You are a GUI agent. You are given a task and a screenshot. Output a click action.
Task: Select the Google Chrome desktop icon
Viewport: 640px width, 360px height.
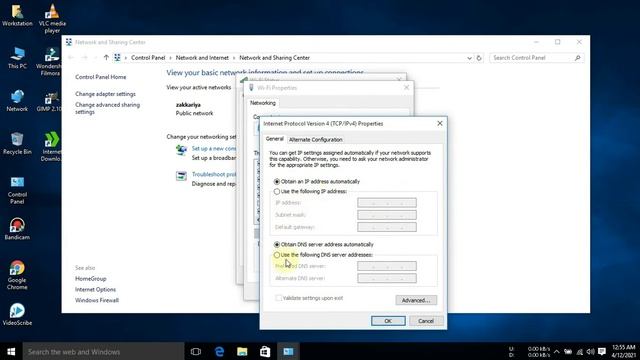coord(17,275)
